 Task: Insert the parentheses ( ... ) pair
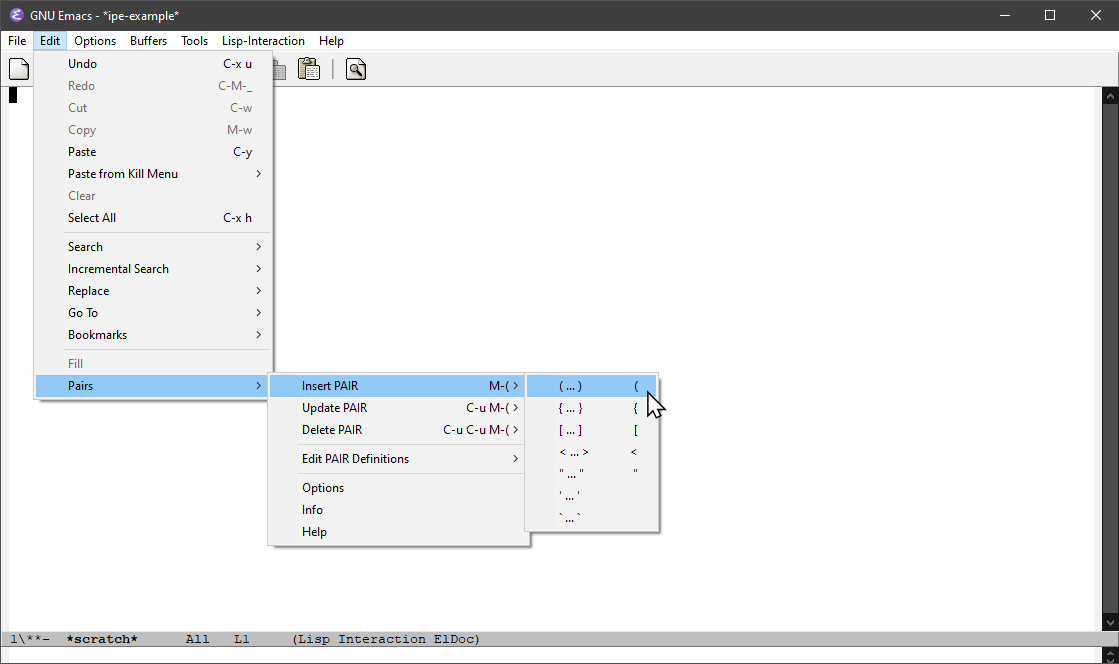click(x=592, y=386)
